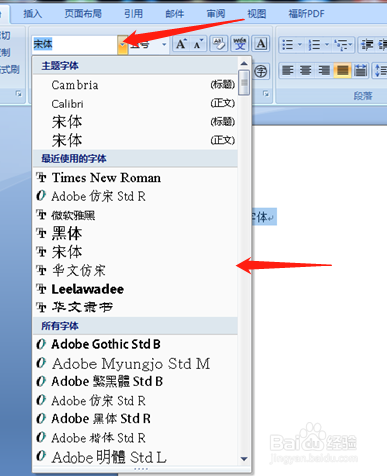The width and height of the screenshot is (387, 476).
Task: Open the Clipboard group dialog launcher
Action: pyautogui.click(x=18, y=94)
